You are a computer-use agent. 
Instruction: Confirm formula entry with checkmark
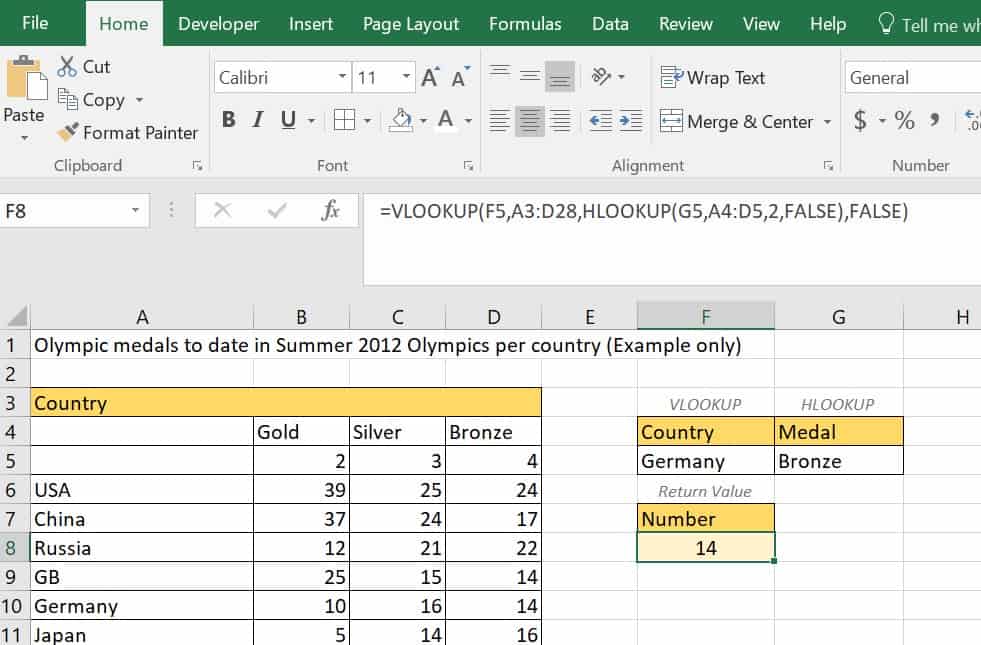pos(277,210)
